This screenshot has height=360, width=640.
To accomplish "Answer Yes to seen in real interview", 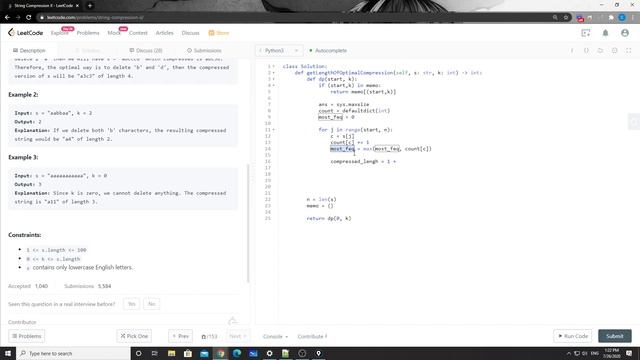I will [x=131, y=304].
